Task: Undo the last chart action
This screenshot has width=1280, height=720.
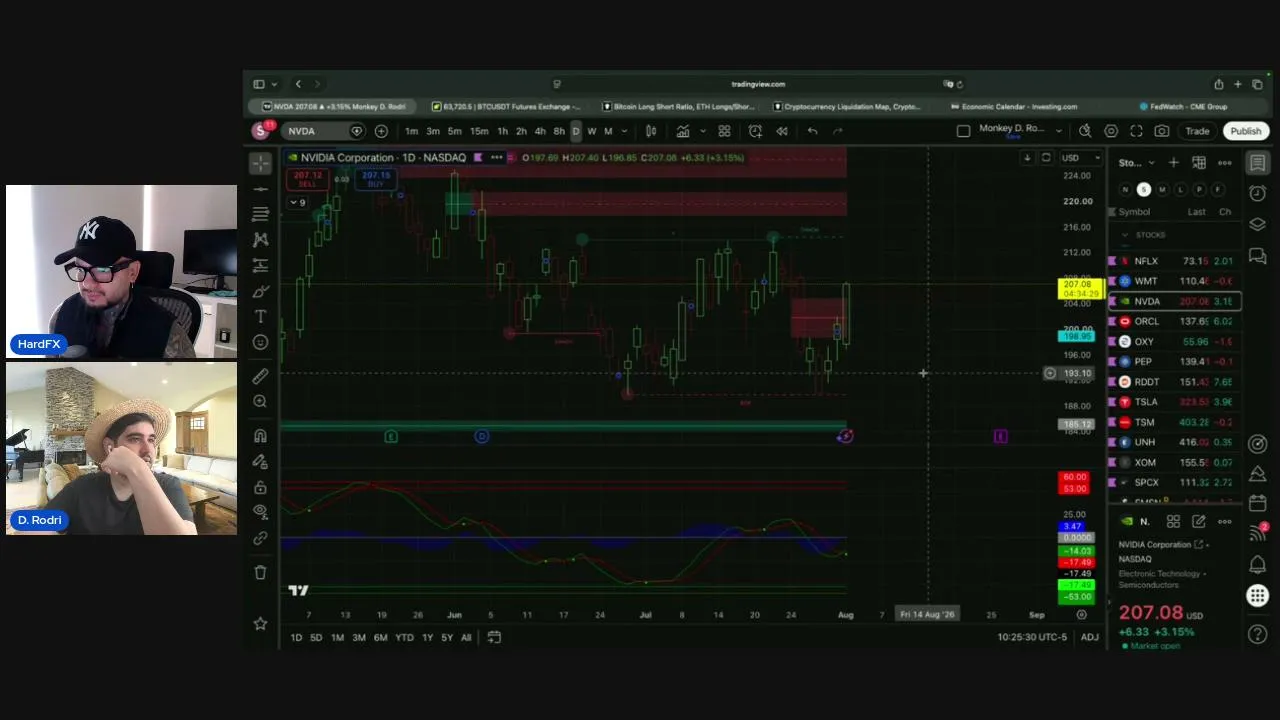Action: [812, 131]
